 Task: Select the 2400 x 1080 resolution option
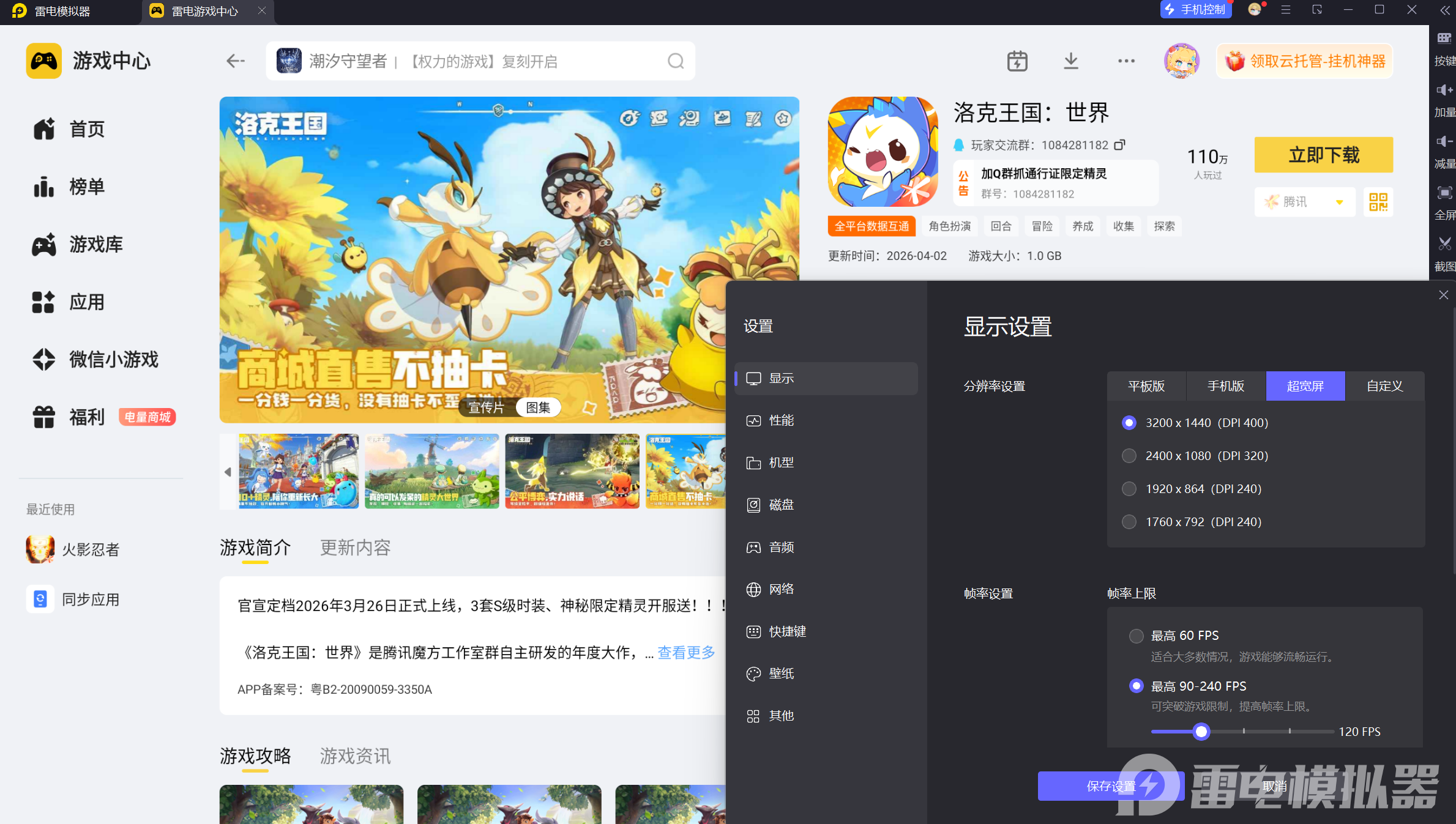[1129, 456]
